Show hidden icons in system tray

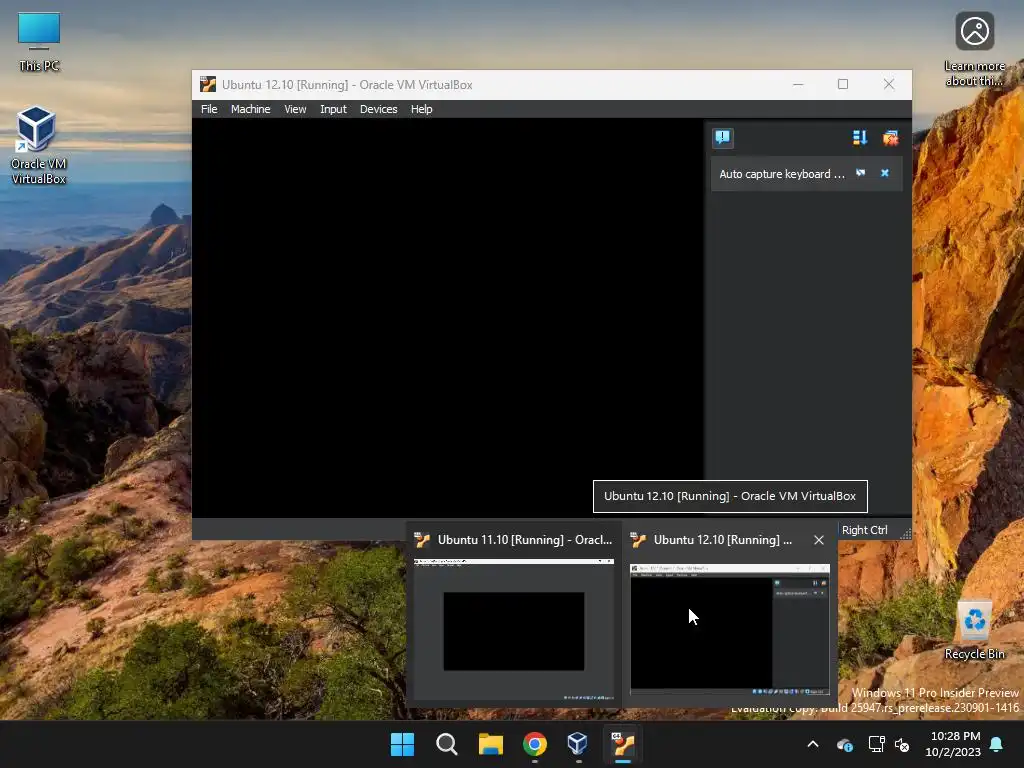pos(813,744)
